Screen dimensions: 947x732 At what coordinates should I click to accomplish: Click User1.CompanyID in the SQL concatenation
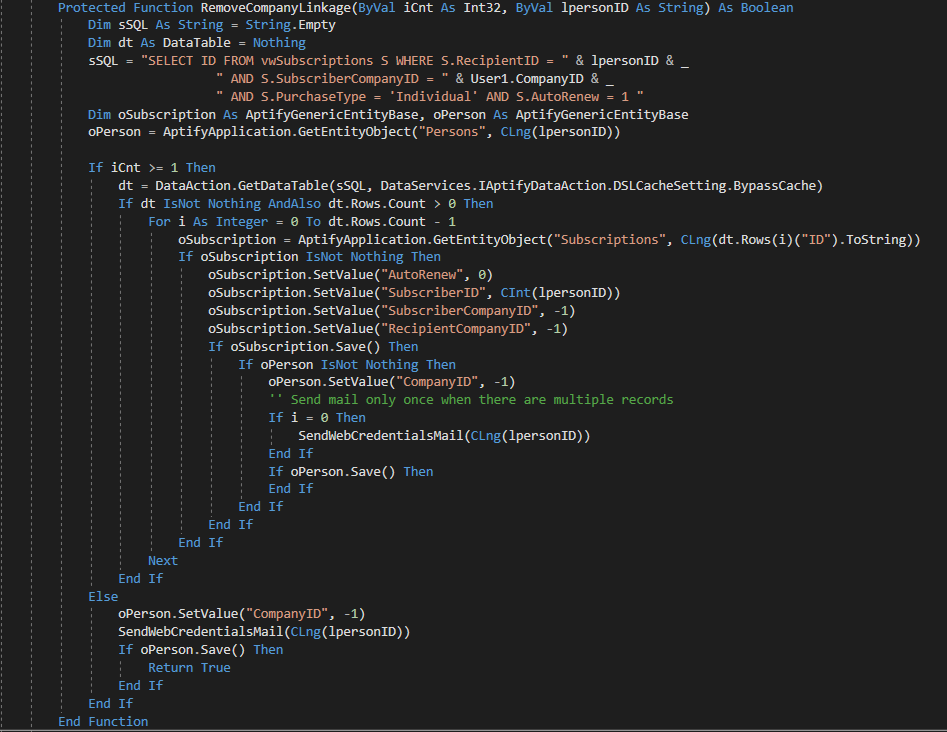527,79
